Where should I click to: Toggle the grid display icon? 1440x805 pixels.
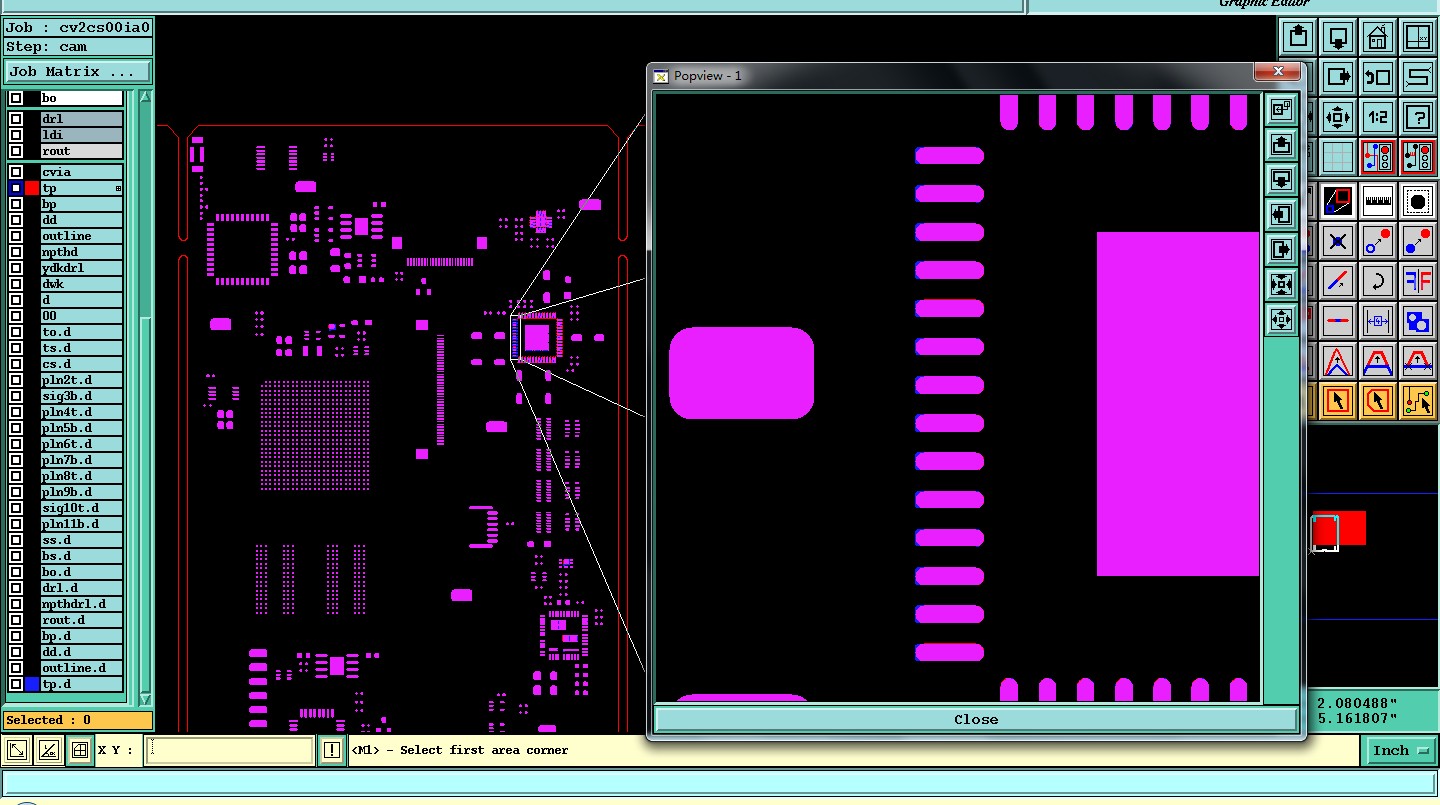pos(1338,156)
